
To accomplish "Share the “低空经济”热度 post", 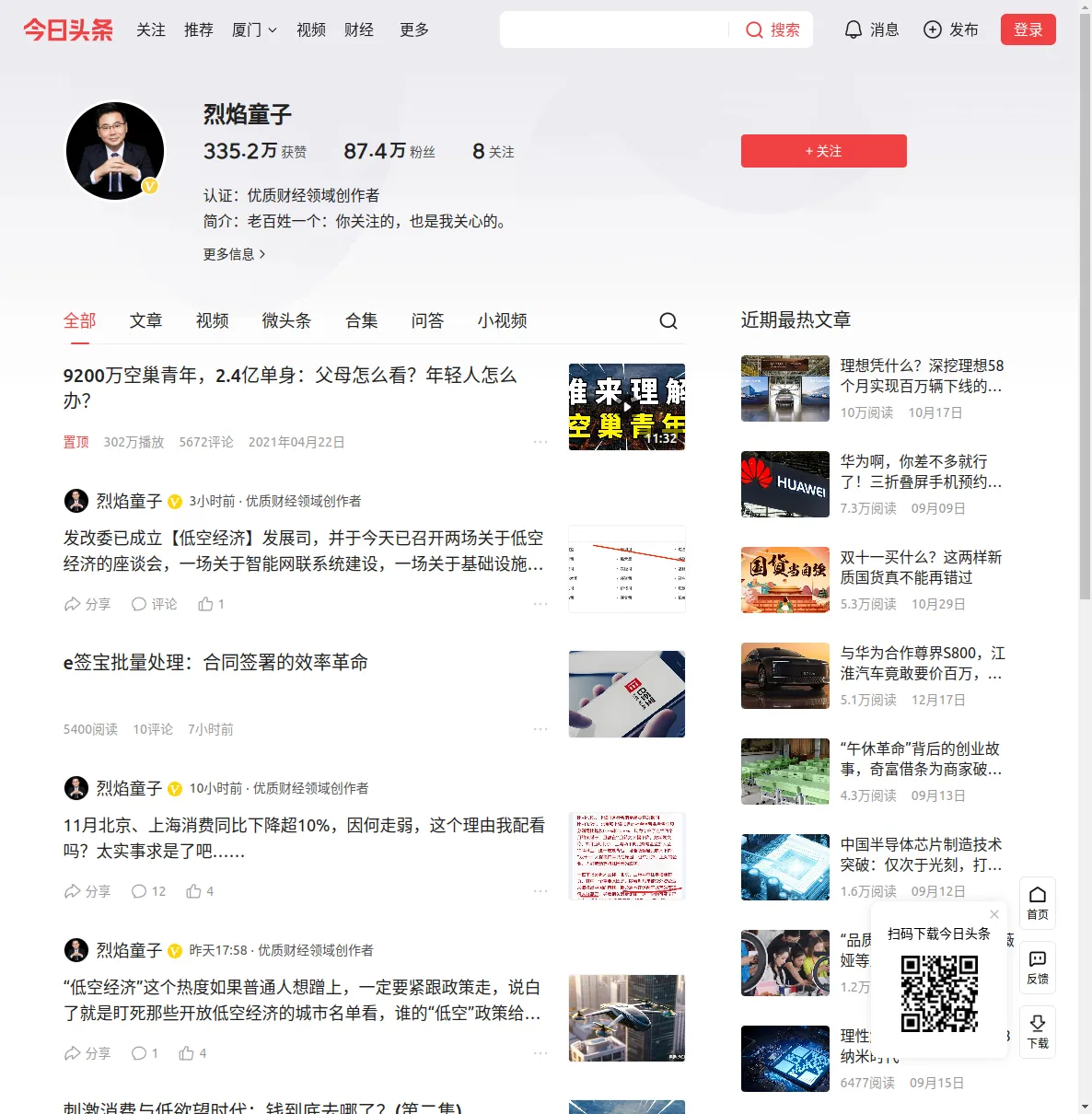I will pos(87,1053).
